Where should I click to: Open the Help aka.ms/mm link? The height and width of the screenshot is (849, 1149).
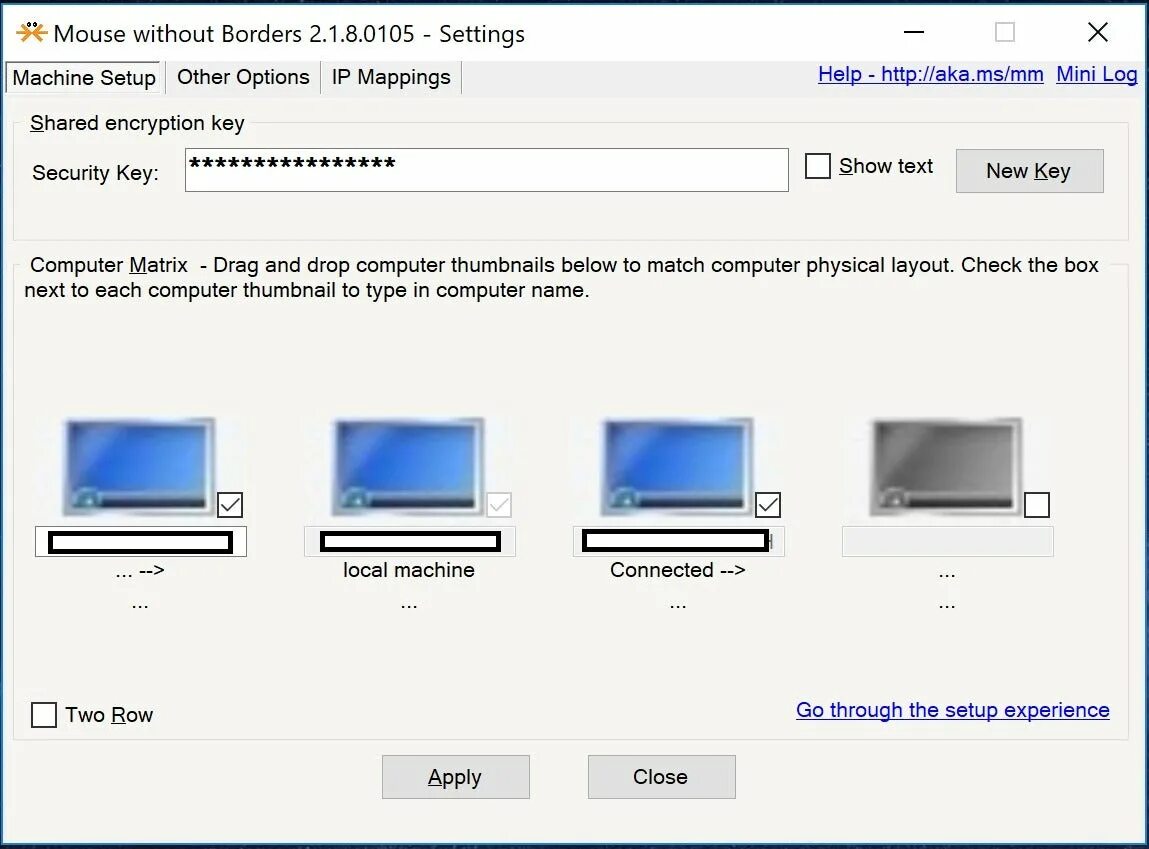point(931,74)
